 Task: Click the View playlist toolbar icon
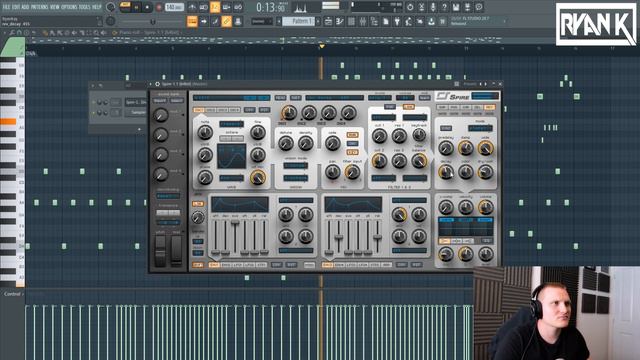point(328,21)
